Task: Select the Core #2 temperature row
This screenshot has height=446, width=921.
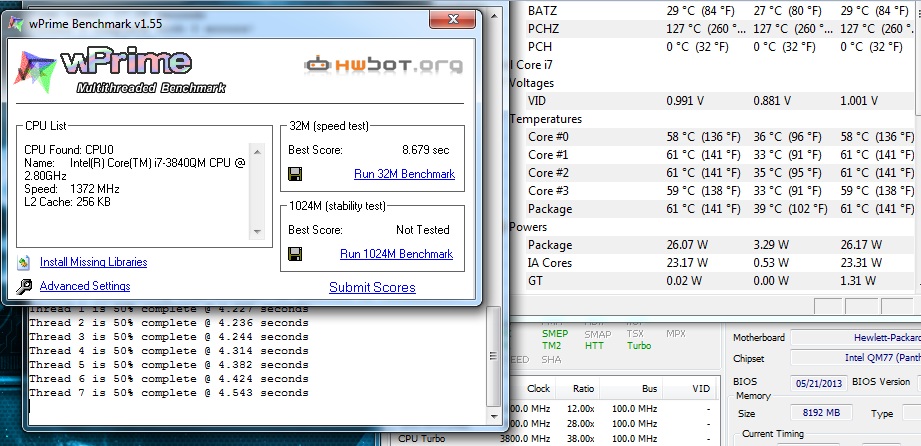Action: point(712,173)
